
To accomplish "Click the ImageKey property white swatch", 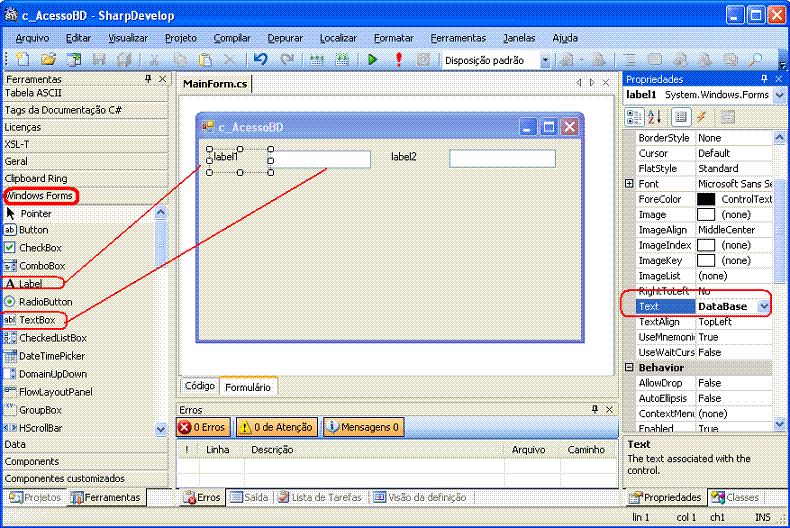I will (706, 260).
